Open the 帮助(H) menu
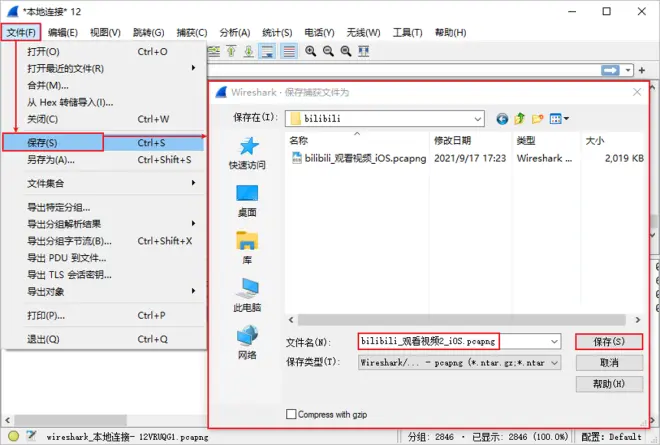The image size is (660, 445). coord(450,32)
